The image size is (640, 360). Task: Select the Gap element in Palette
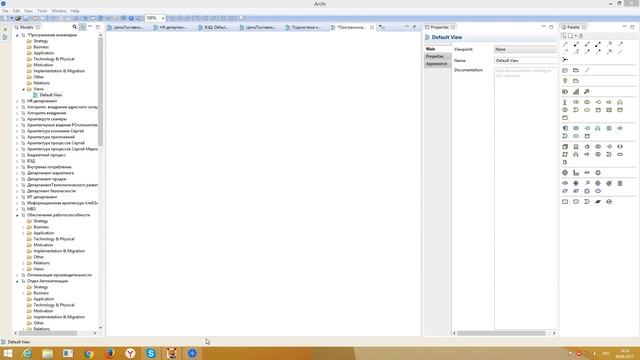609,202
